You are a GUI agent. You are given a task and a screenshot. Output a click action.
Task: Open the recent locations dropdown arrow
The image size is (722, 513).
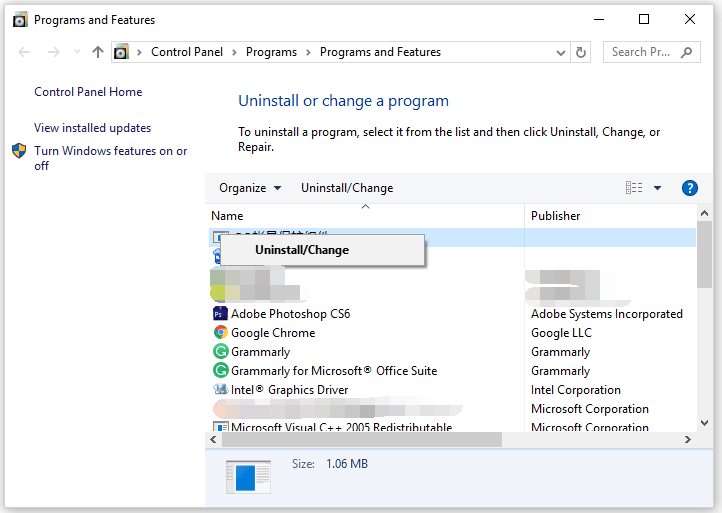pos(77,52)
